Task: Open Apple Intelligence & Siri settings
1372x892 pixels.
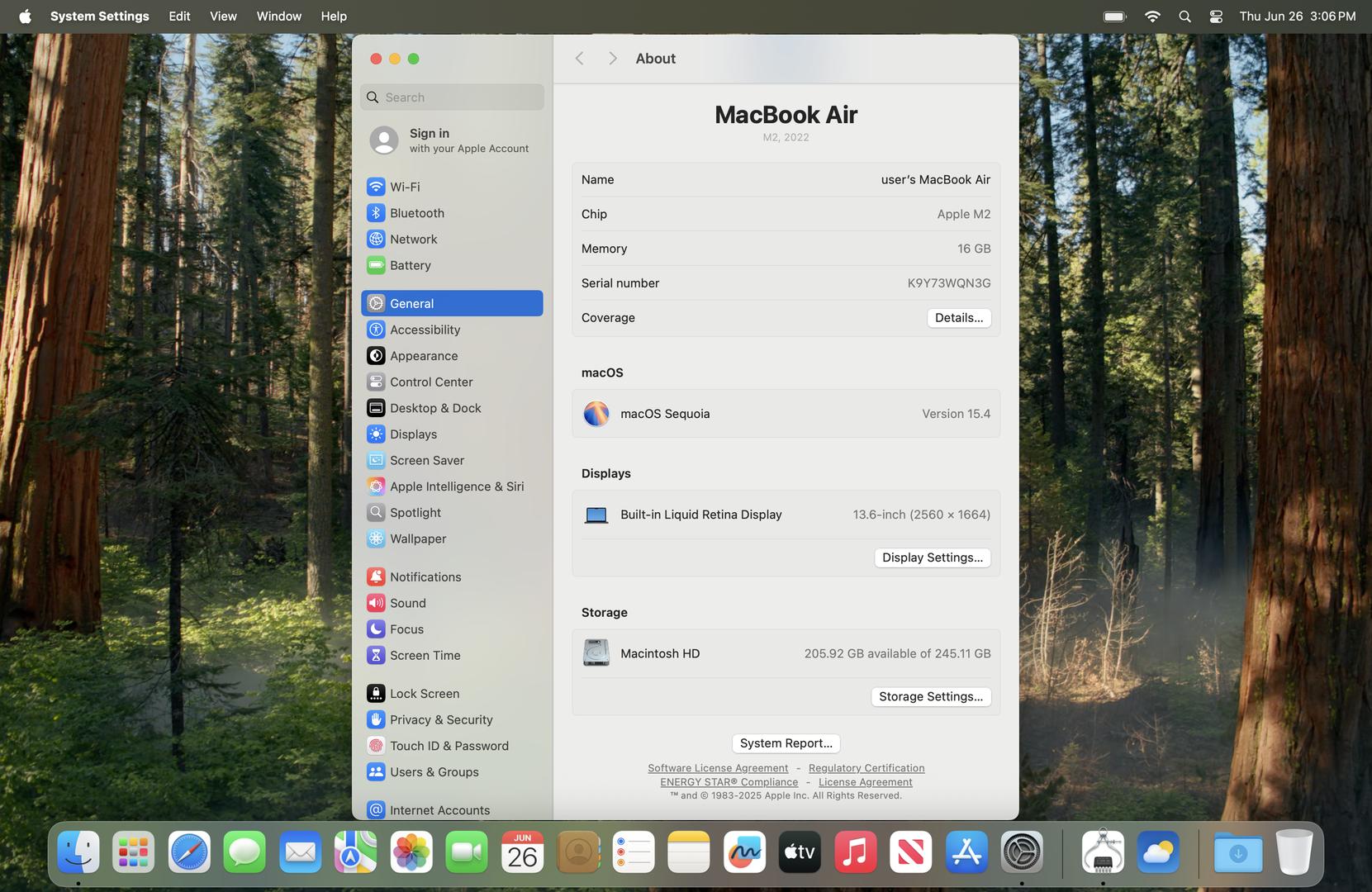Action: click(456, 486)
